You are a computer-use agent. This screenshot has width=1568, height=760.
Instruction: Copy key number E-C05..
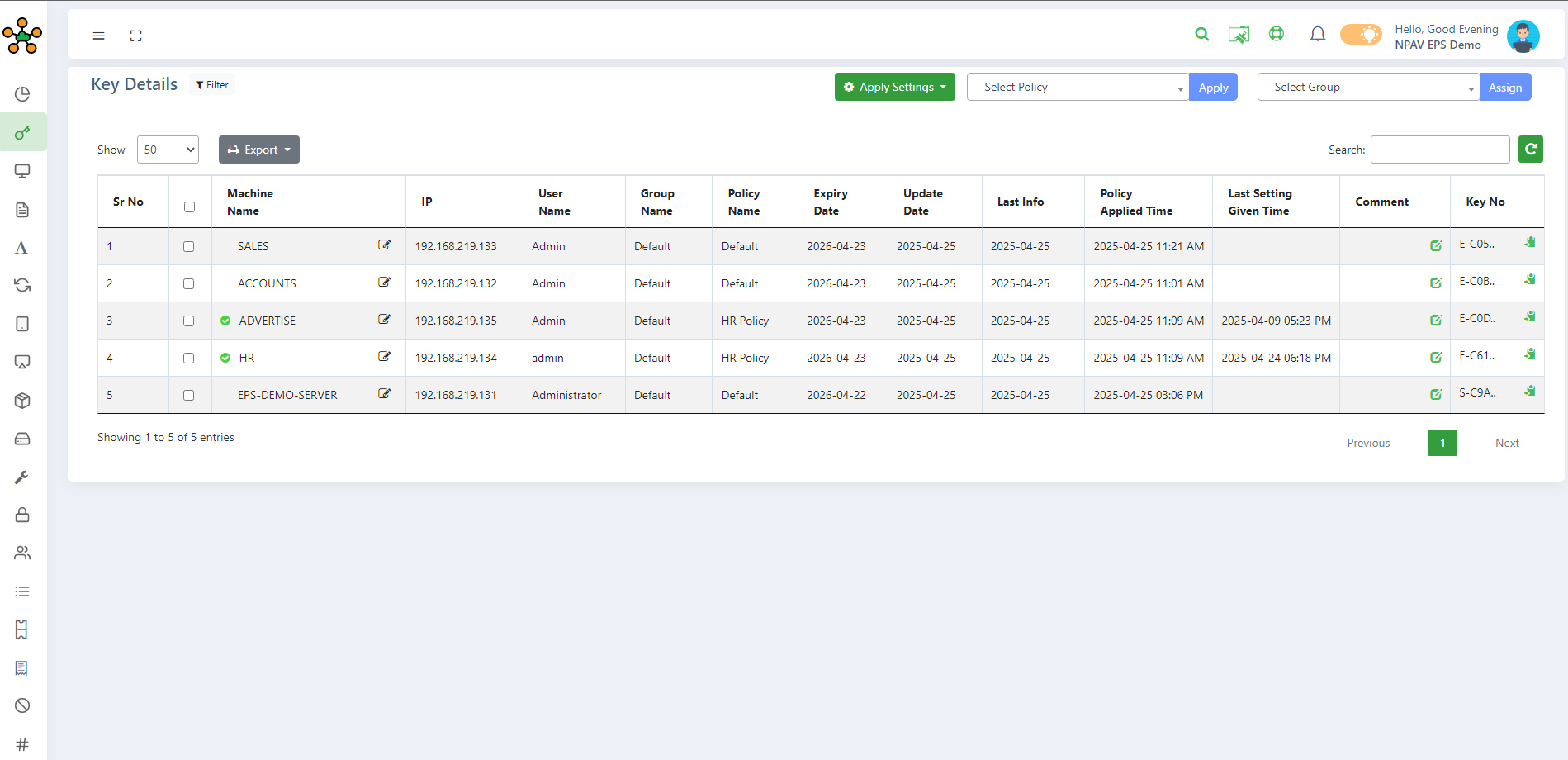1530,242
